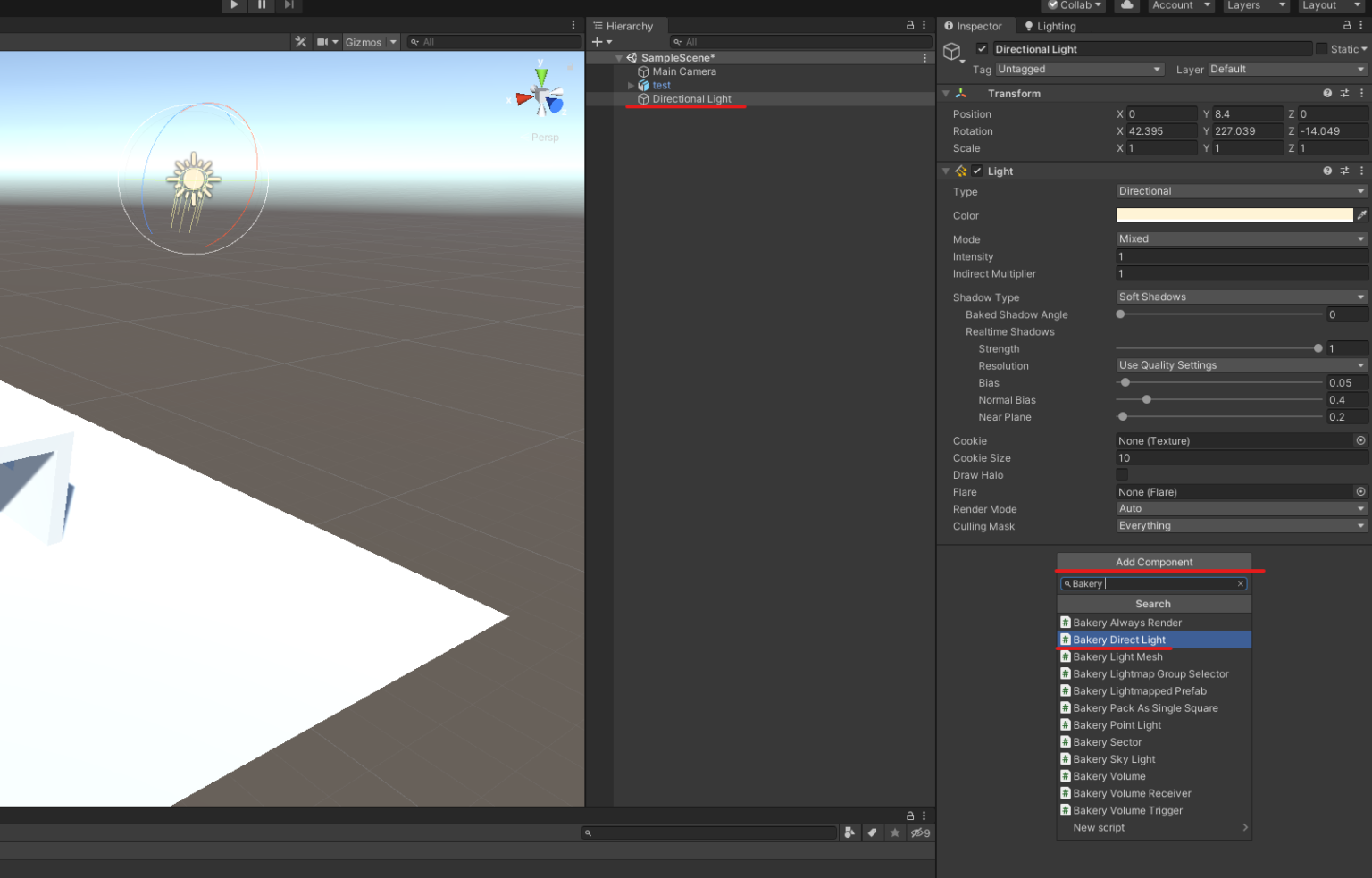Click the scene camera icon in the toolbar
Viewport: 1372px width, 878px height.
click(323, 41)
